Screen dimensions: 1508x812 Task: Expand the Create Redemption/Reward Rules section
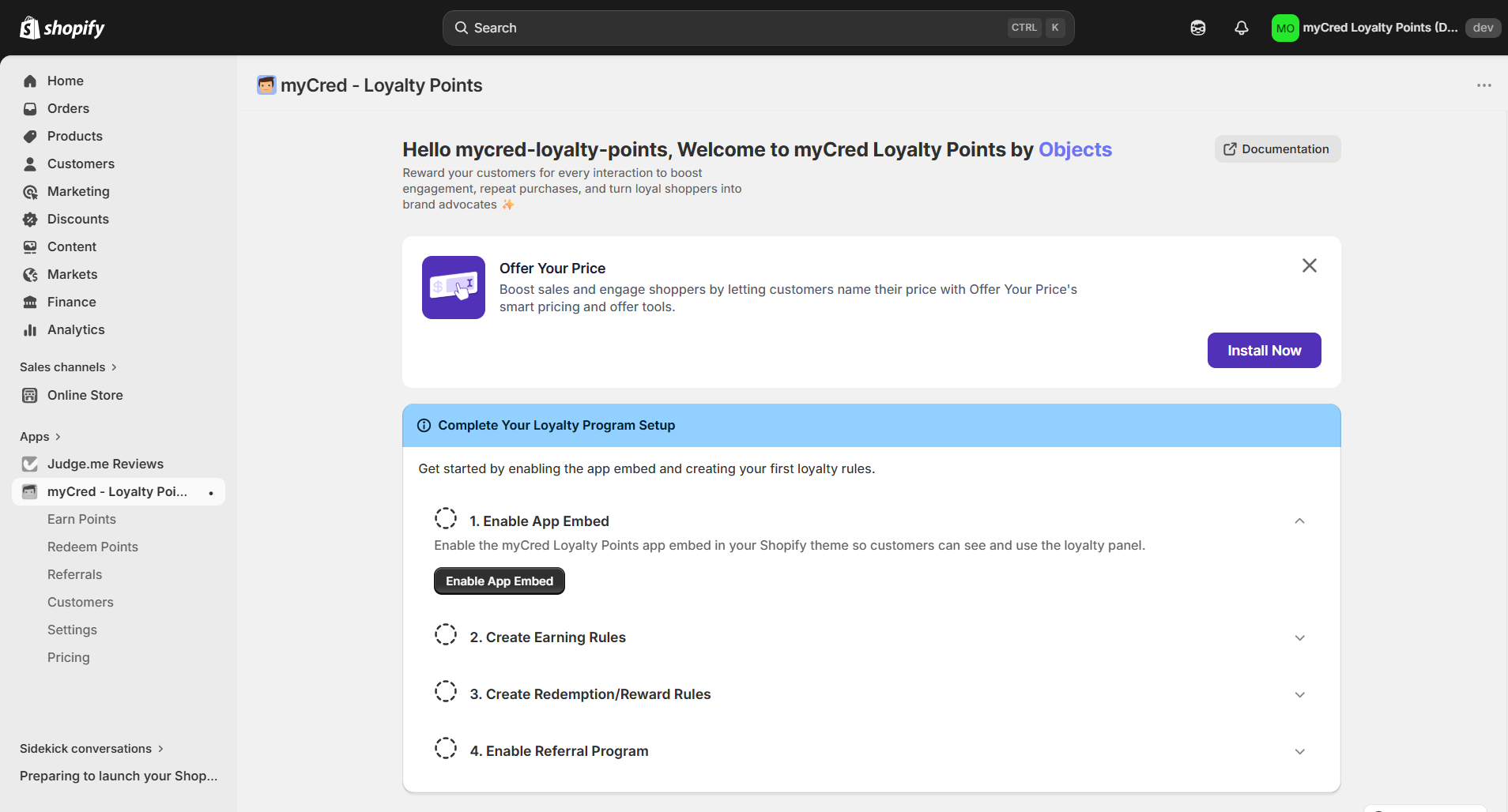point(1299,694)
